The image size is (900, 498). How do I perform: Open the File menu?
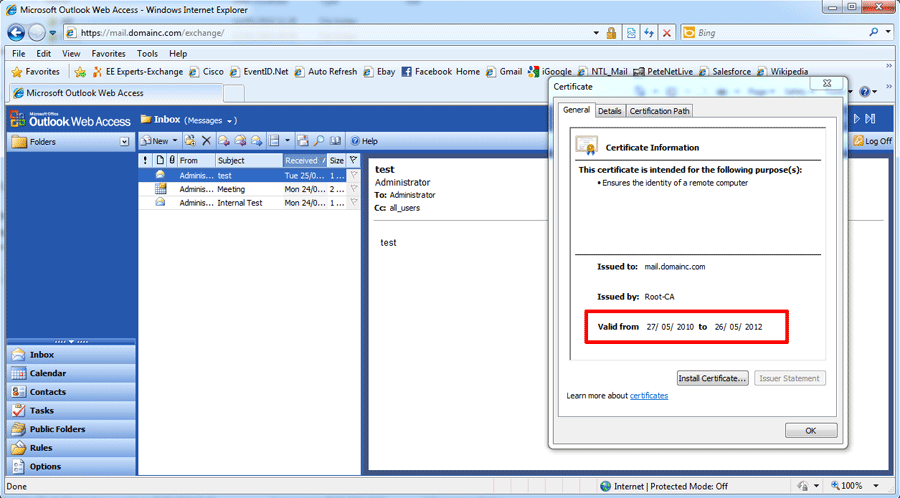coord(18,53)
